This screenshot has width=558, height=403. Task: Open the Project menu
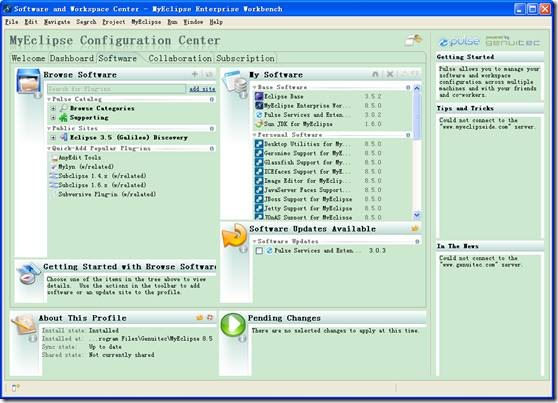click(114, 22)
